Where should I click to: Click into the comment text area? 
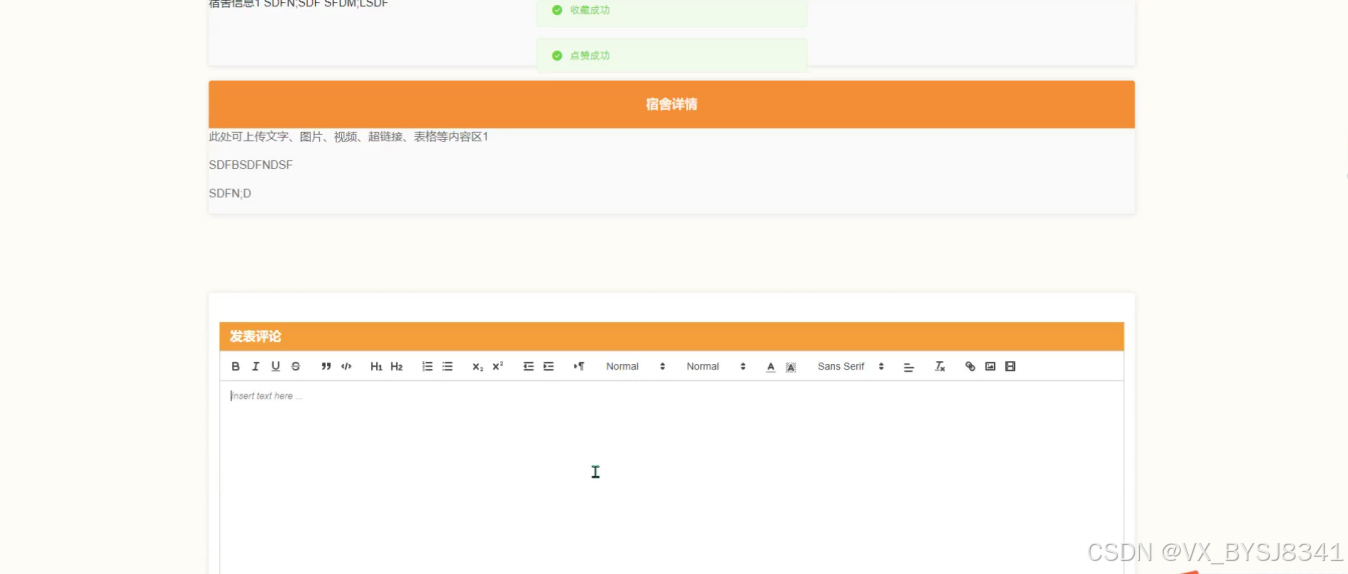[671, 477]
